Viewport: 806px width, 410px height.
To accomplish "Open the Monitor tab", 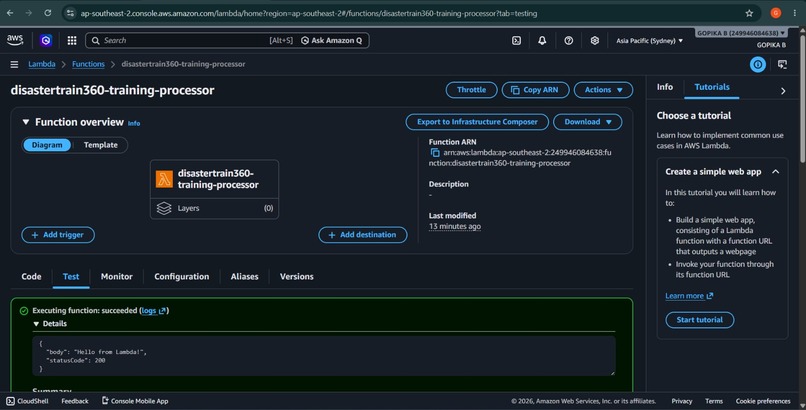I will [x=117, y=276].
